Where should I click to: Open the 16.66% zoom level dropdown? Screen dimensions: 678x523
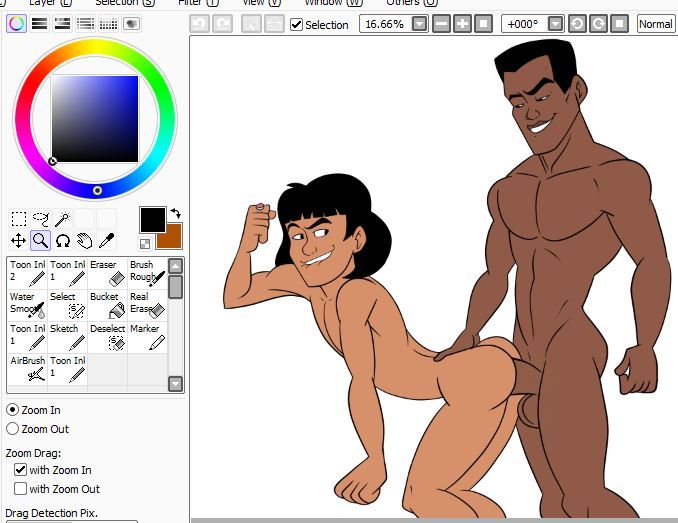tap(420, 24)
